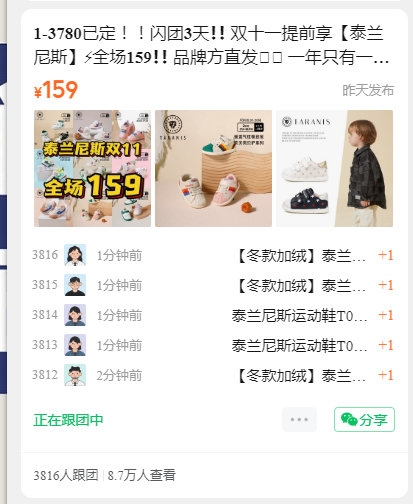Select order 3814 item 泰兰尼斯运动鞋
The width and height of the screenshot is (413, 504).
point(299,316)
